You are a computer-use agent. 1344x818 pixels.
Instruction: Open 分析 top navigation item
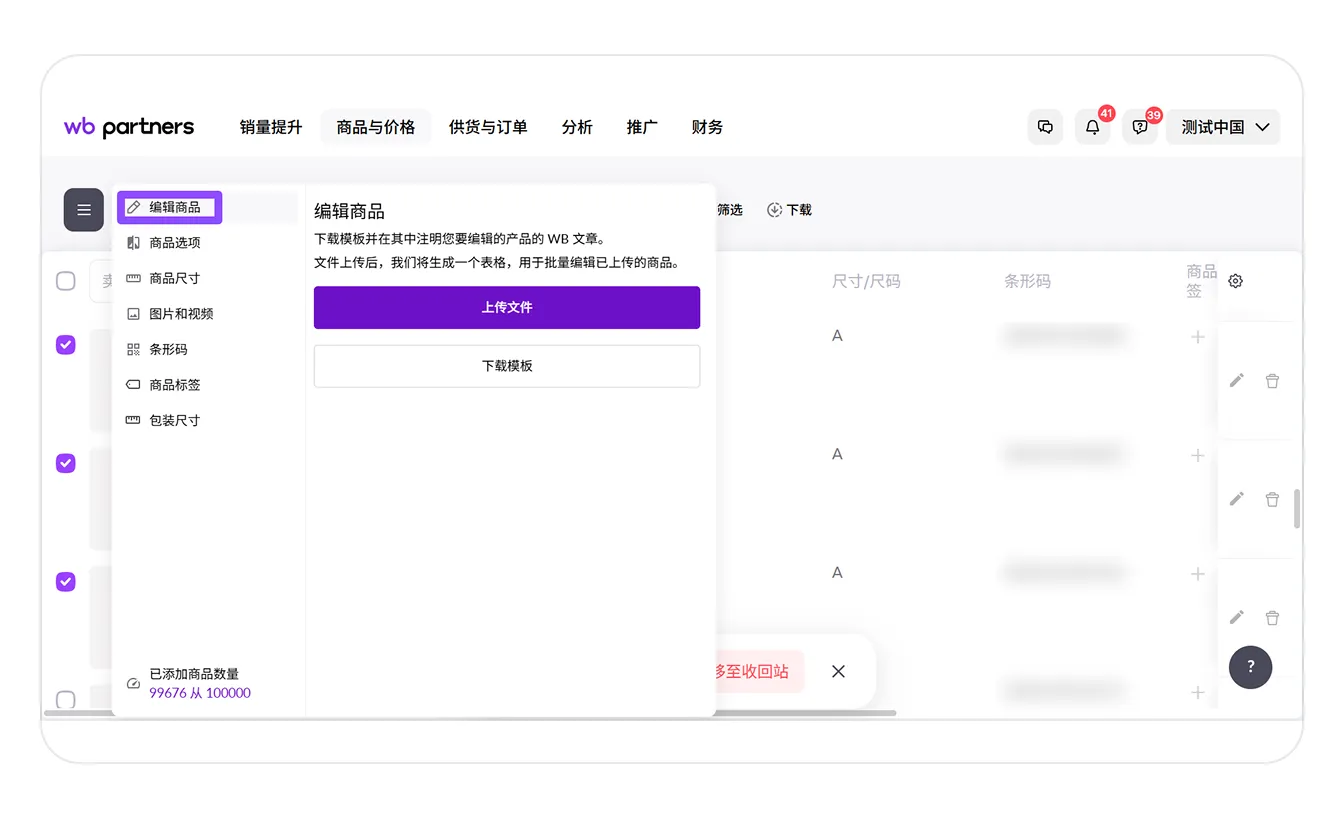(x=577, y=127)
